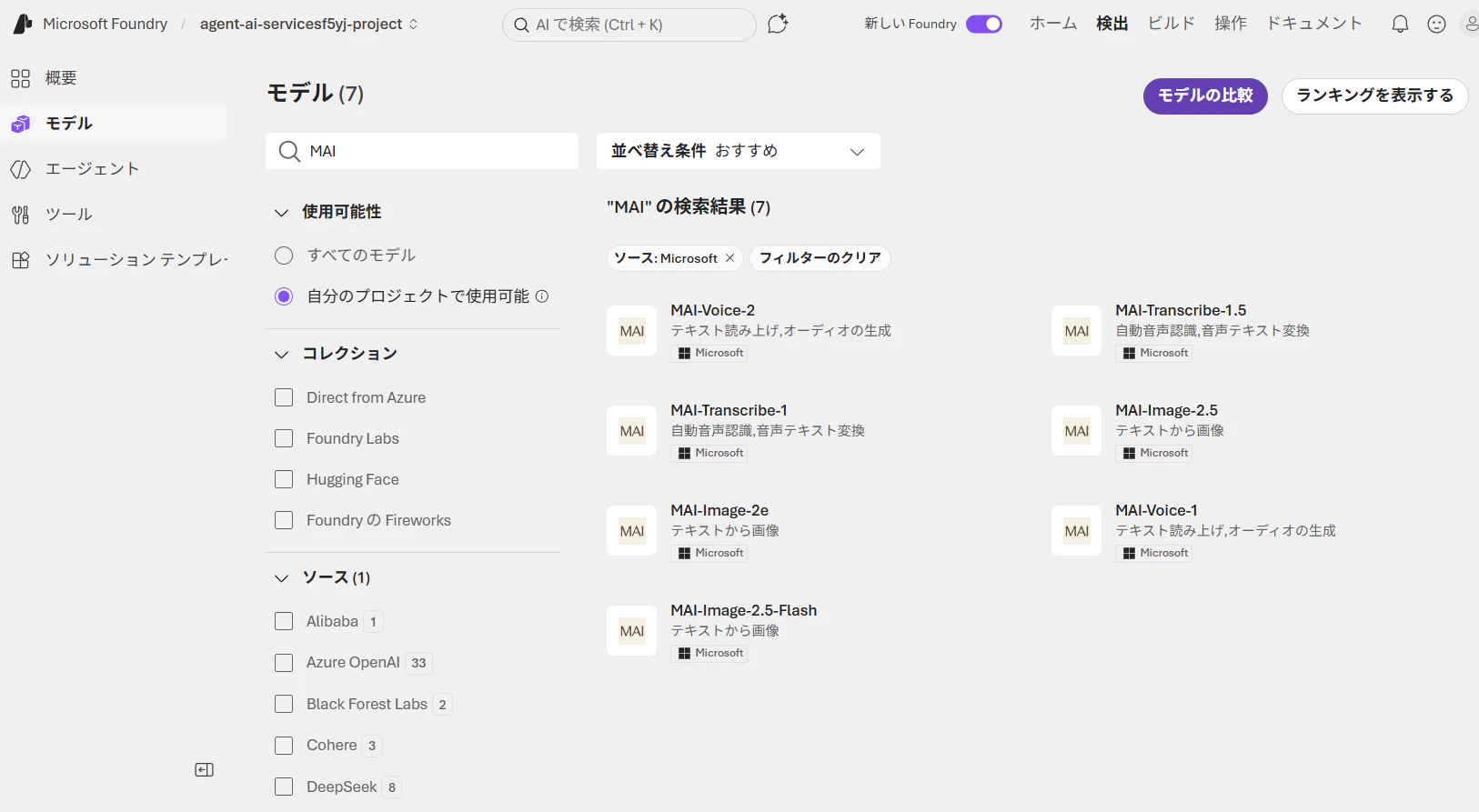Click the Microsoft Foundry logo icon

tap(23, 24)
